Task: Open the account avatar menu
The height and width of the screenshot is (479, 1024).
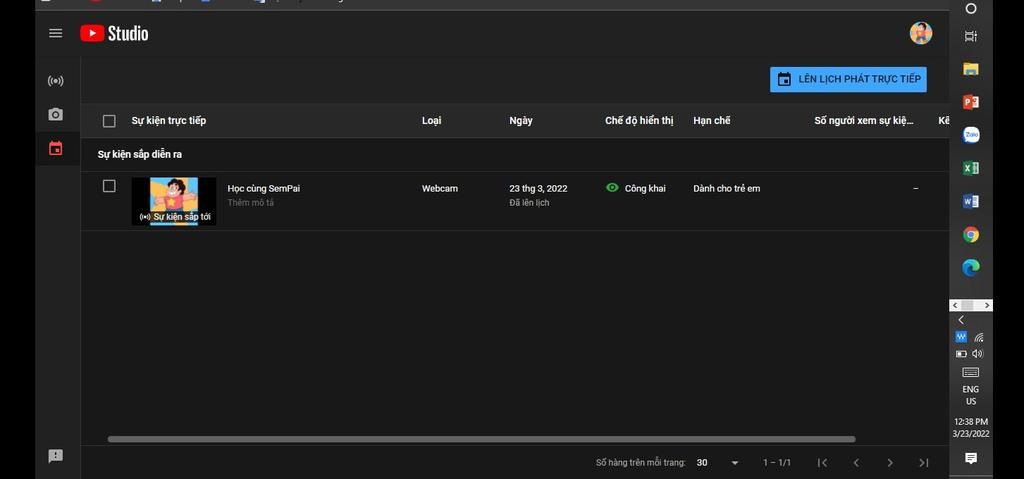Action: 921,33
